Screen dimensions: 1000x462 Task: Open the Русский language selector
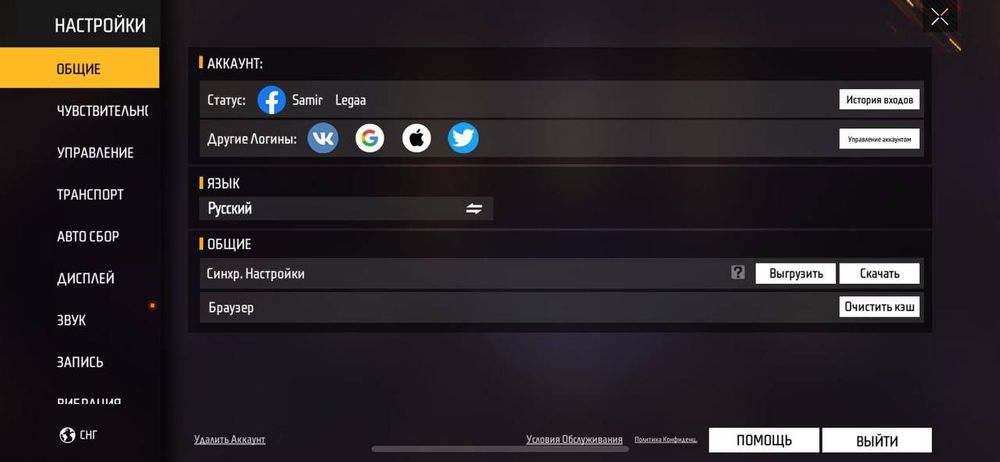pos(346,209)
